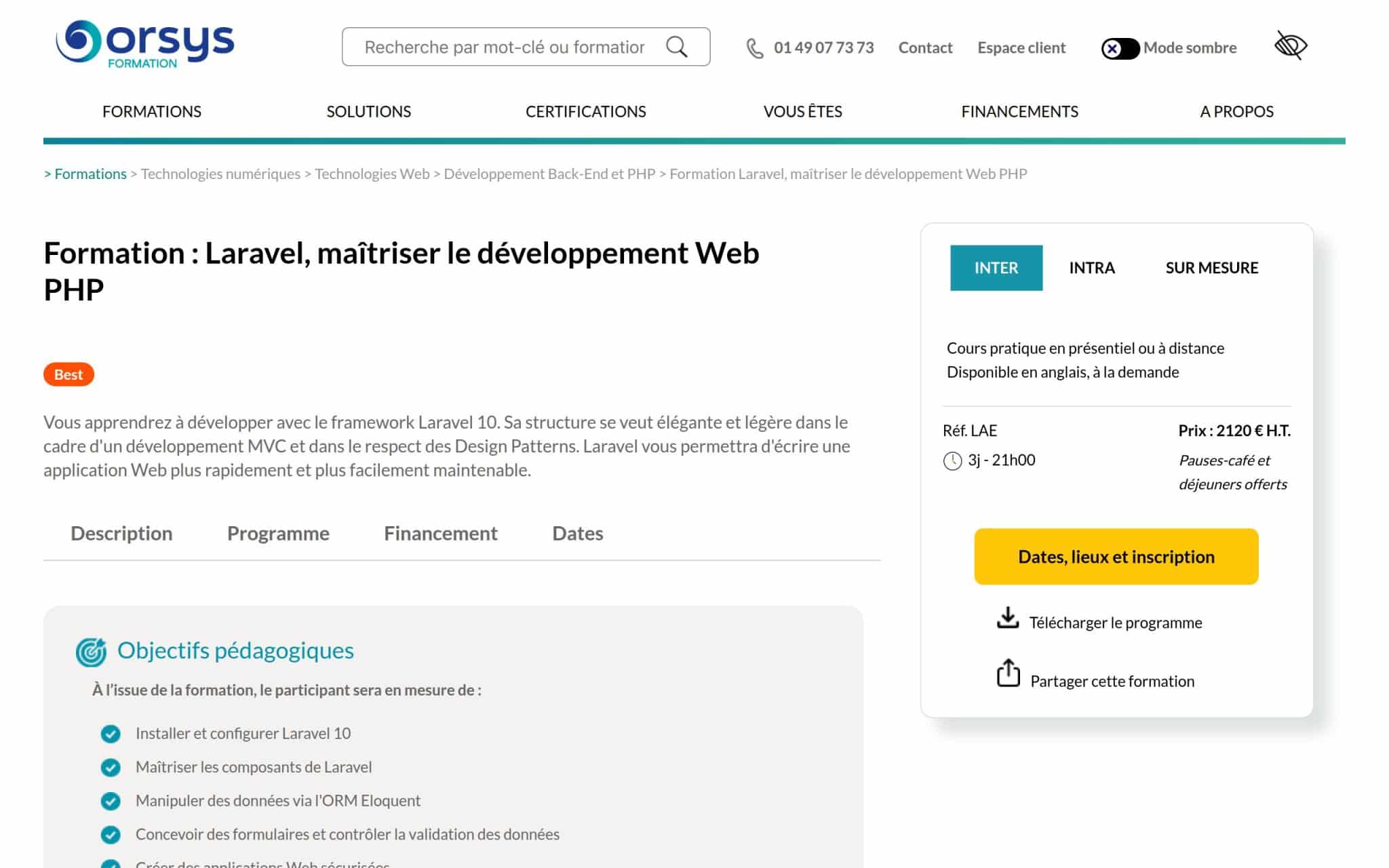Click the orange Best badge
Viewport: 1389px width, 868px height.
pyautogui.click(x=69, y=374)
